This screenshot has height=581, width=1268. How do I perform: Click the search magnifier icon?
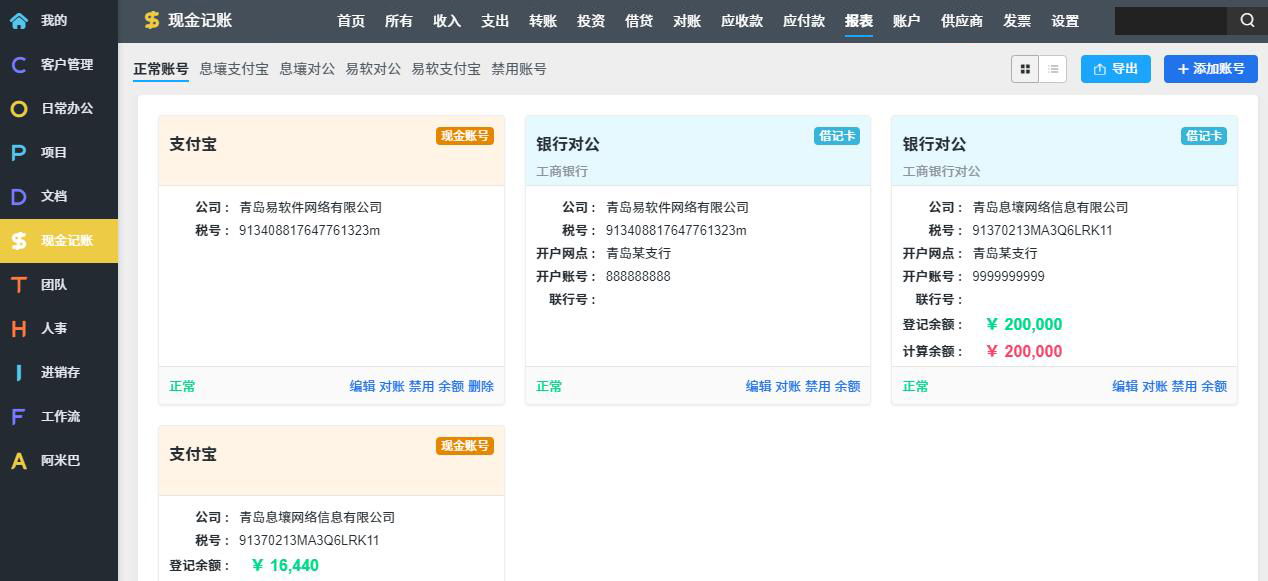pyautogui.click(x=1247, y=20)
